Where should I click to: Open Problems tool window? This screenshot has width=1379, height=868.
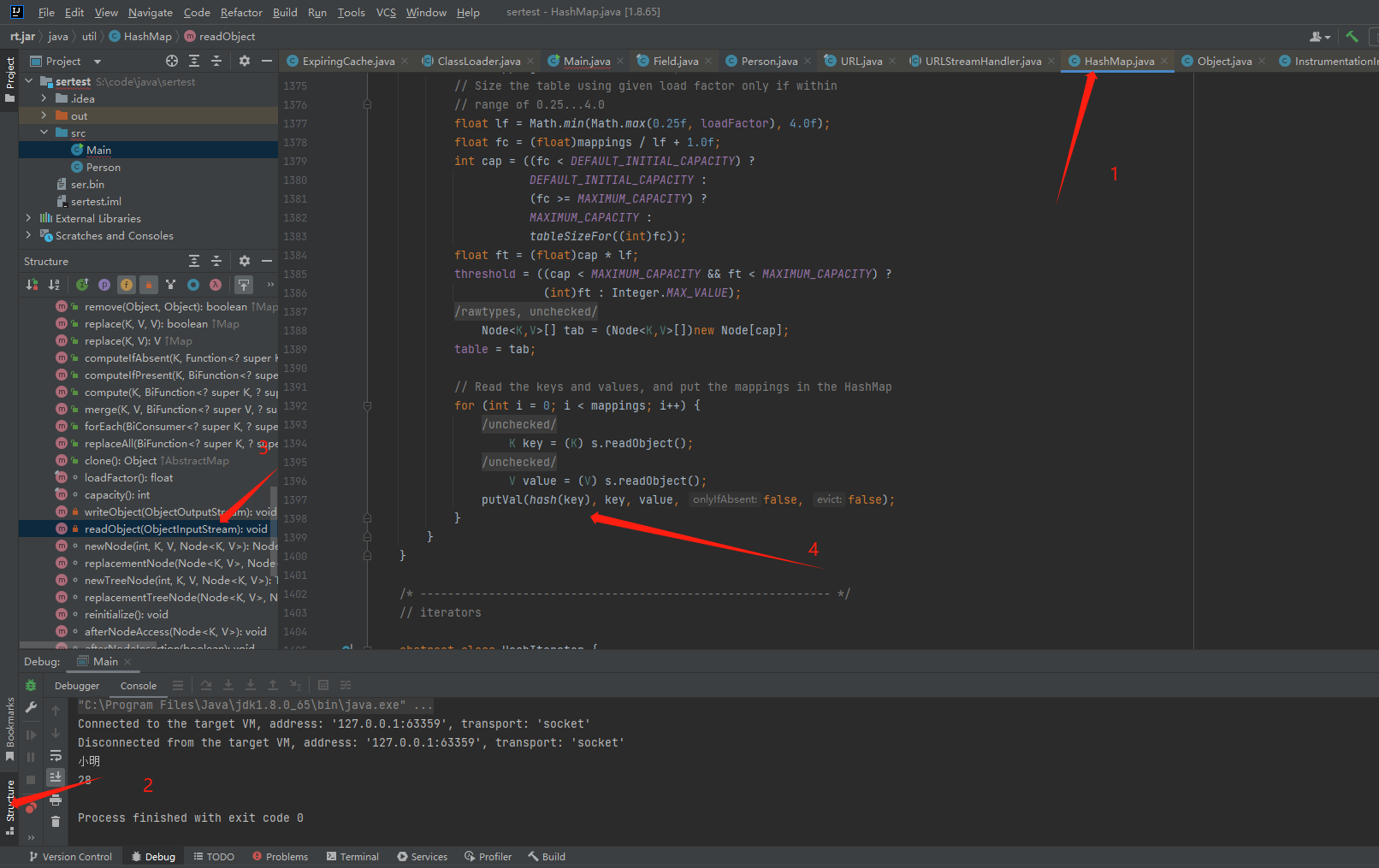click(280, 856)
